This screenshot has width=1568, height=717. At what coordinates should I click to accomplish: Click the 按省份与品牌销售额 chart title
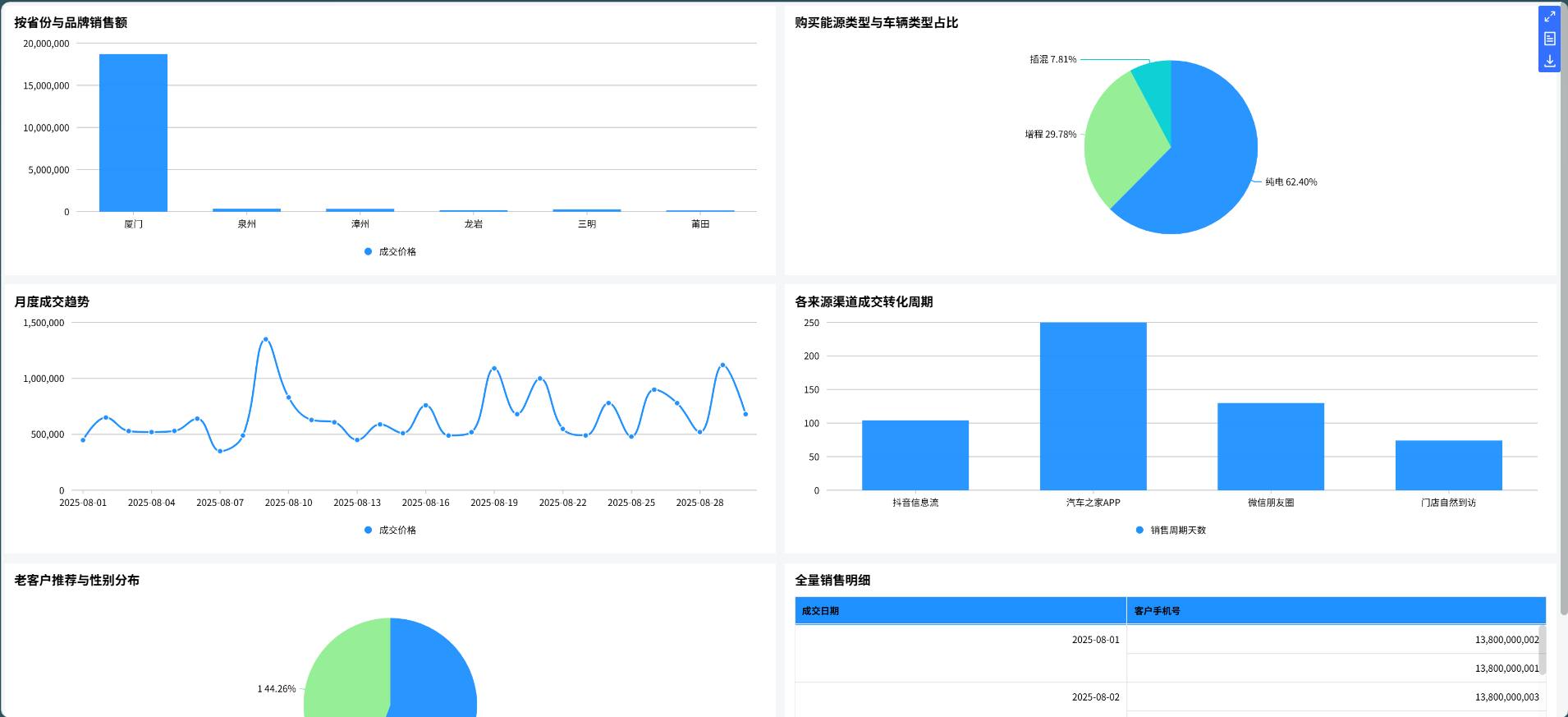click(x=71, y=22)
